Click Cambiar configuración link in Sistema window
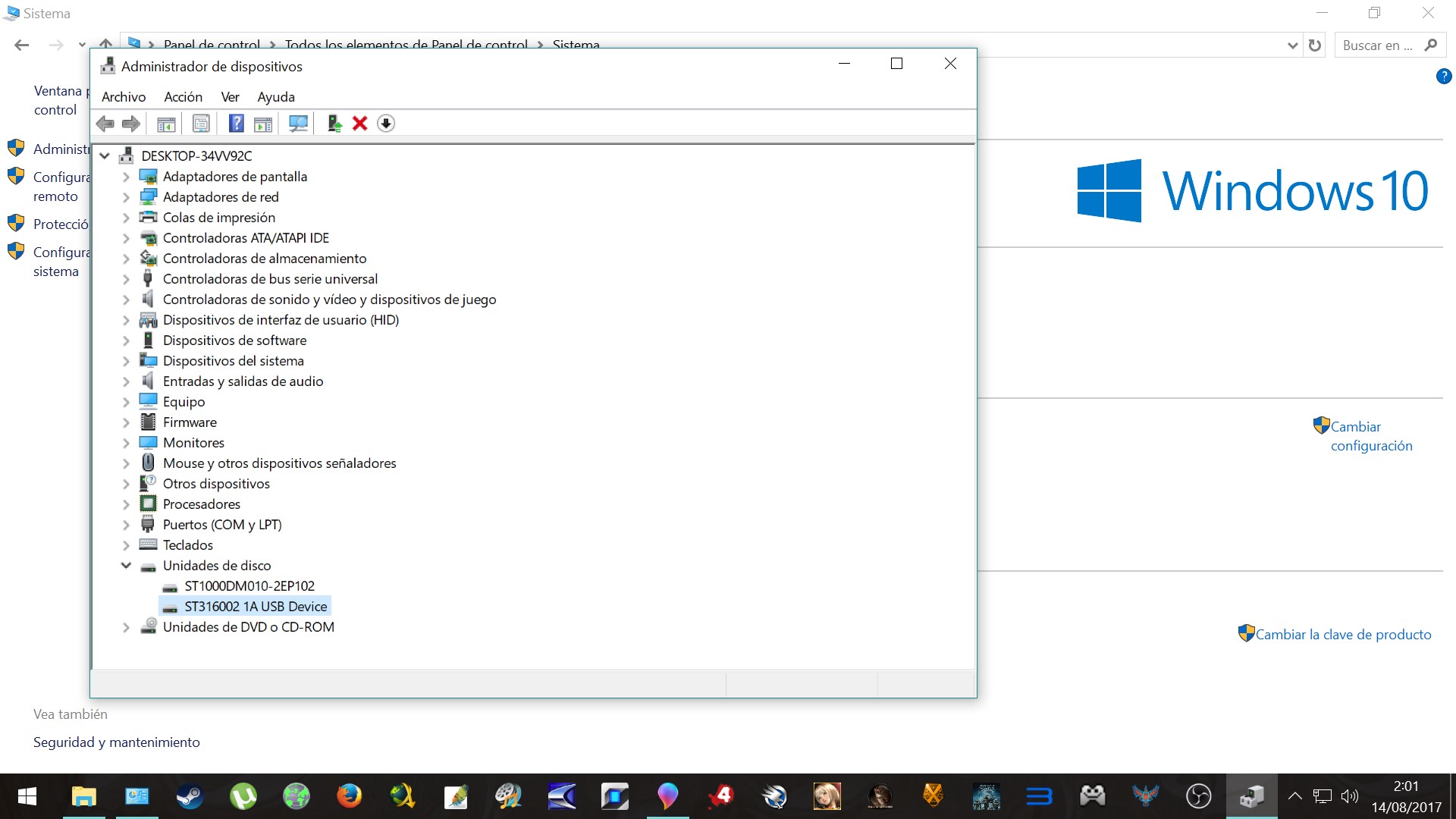 [1371, 436]
